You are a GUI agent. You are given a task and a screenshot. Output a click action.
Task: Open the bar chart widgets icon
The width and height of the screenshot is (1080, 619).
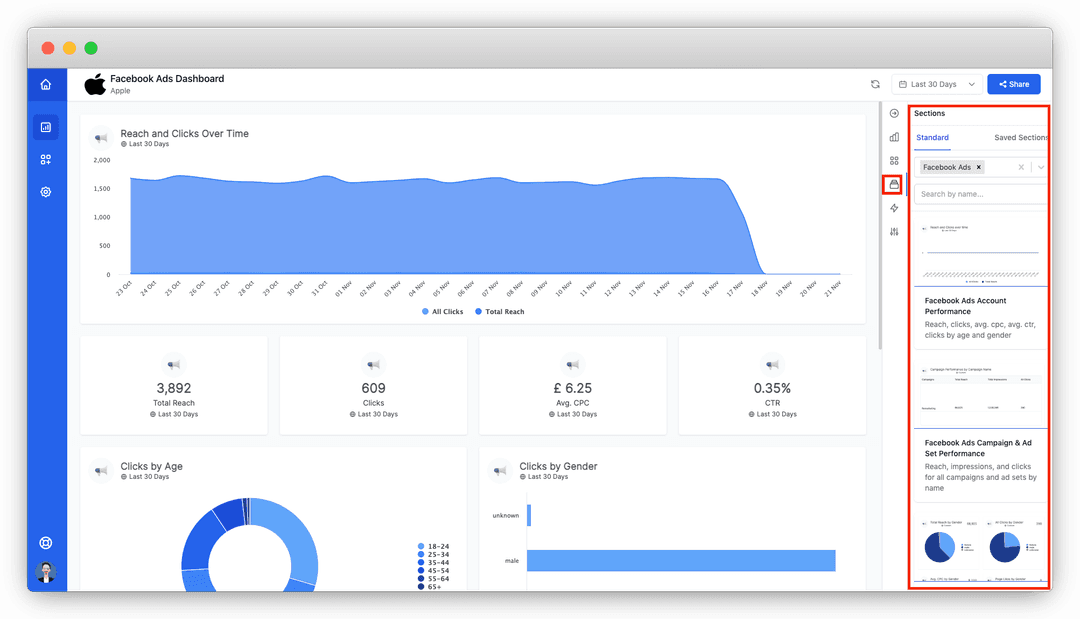click(894, 137)
